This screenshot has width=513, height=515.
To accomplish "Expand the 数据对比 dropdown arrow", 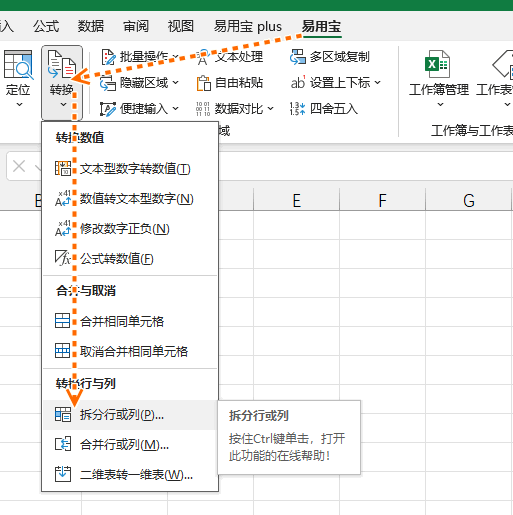I will 270,108.
